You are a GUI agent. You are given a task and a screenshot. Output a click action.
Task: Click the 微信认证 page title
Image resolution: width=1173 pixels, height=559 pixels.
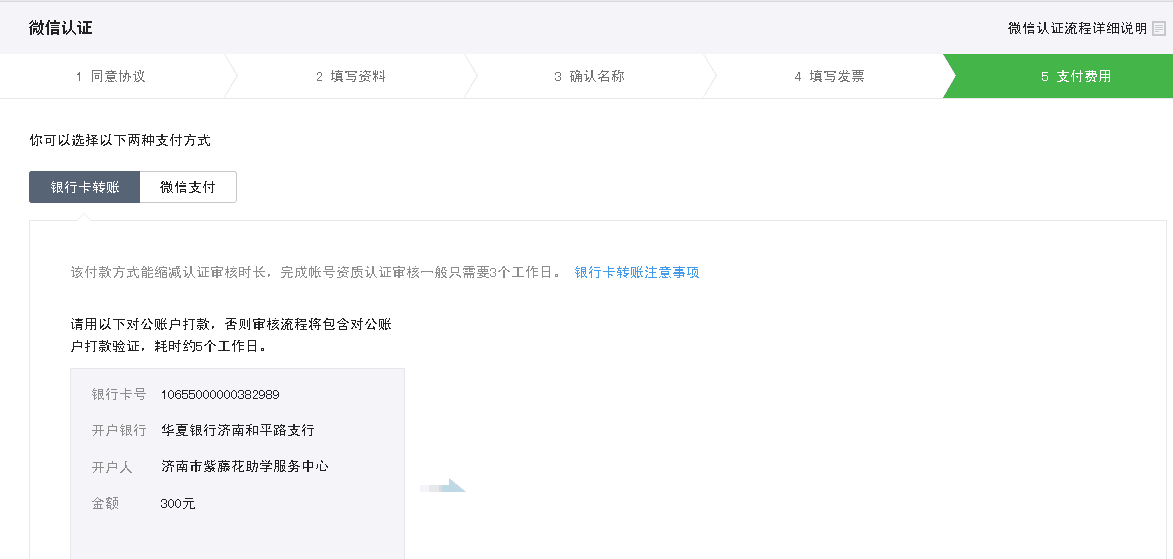click(61, 28)
